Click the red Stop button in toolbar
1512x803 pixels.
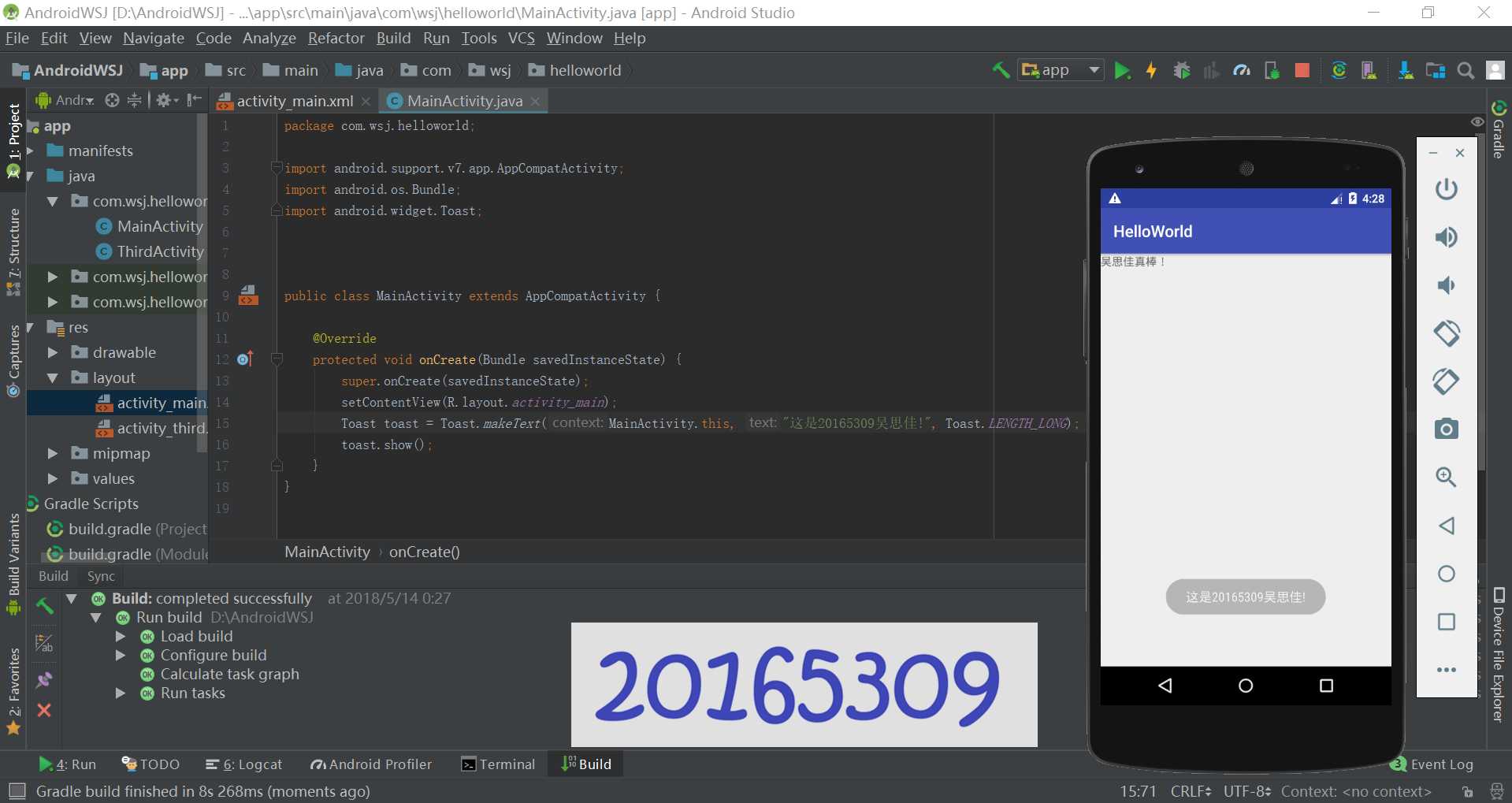pos(1302,71)
